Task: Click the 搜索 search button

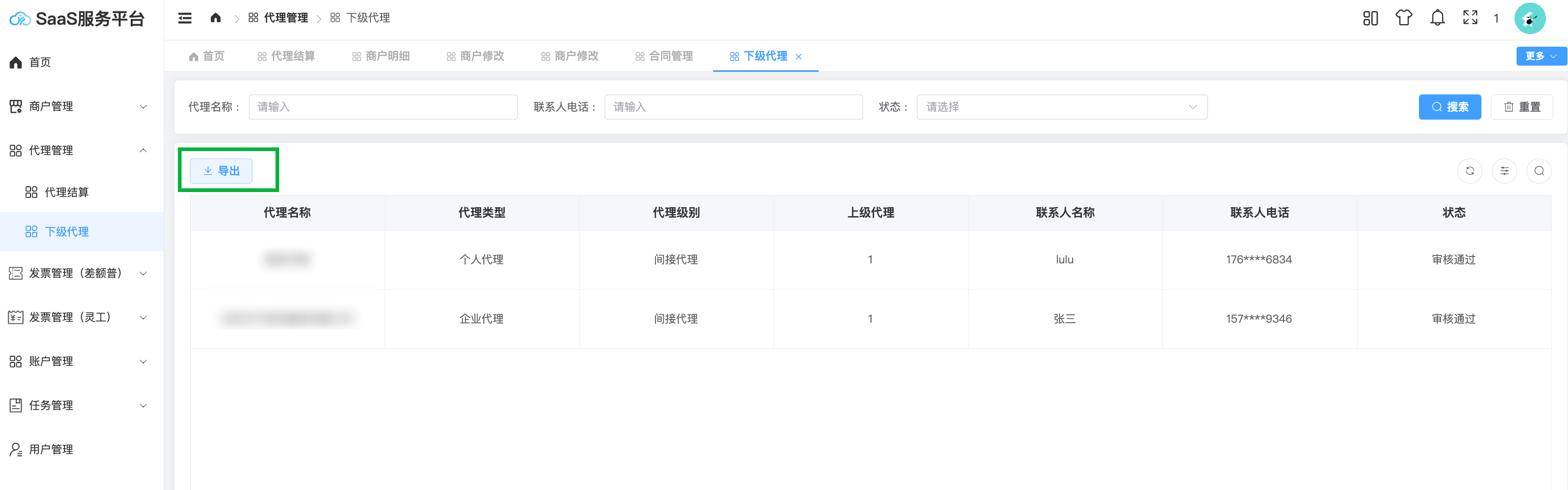Action: (x=1449, y=107)
